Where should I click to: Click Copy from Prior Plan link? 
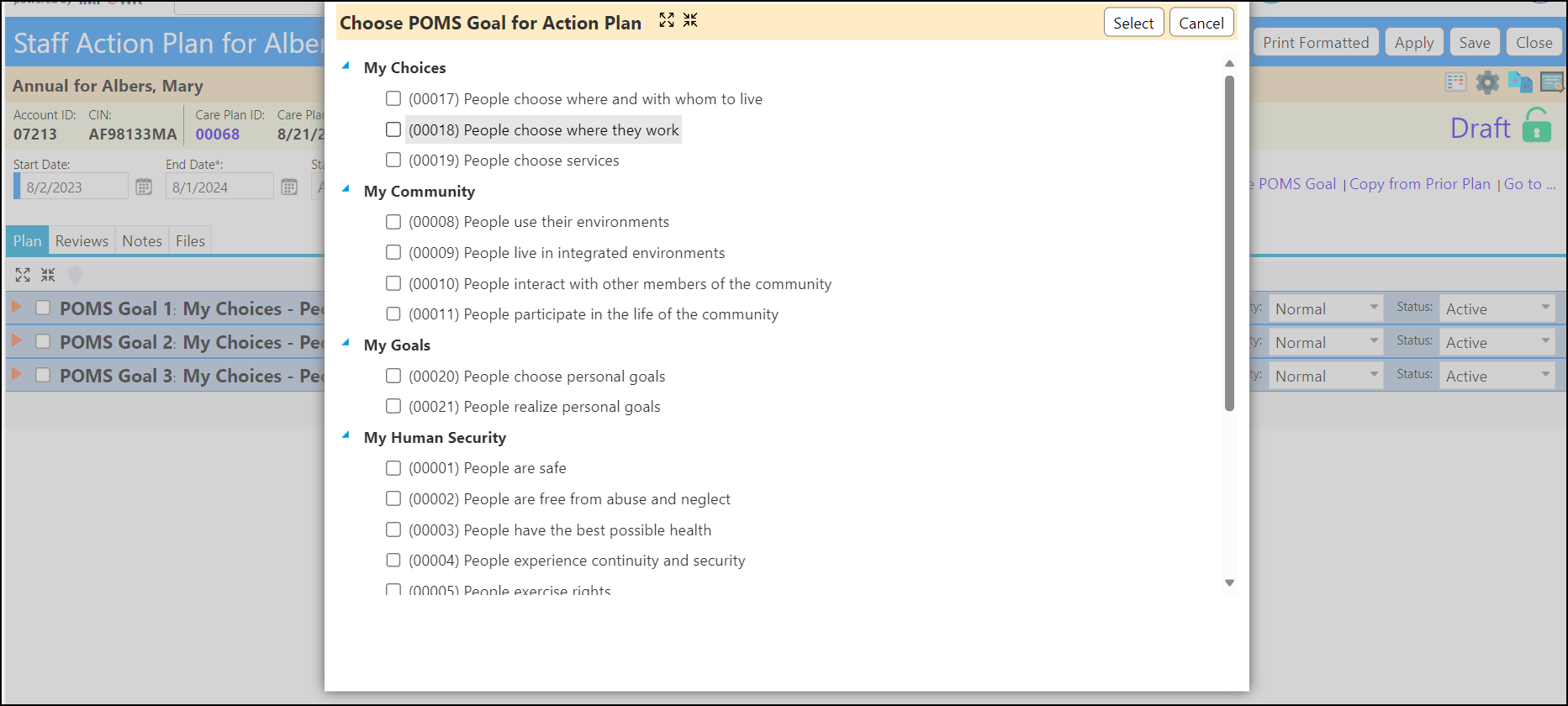click(x=1419, y=184)
